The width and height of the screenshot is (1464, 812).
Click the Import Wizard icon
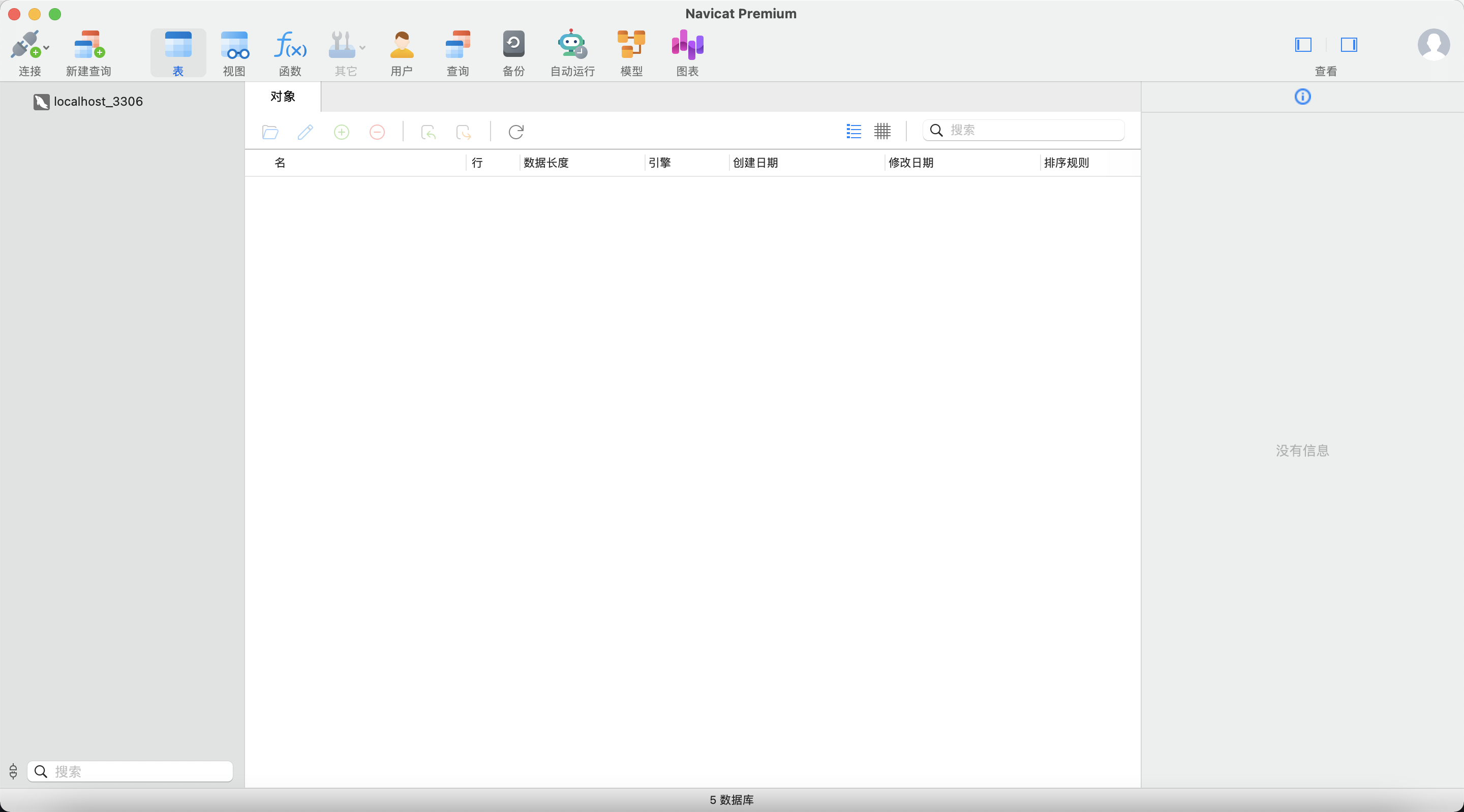coord(429,132)
